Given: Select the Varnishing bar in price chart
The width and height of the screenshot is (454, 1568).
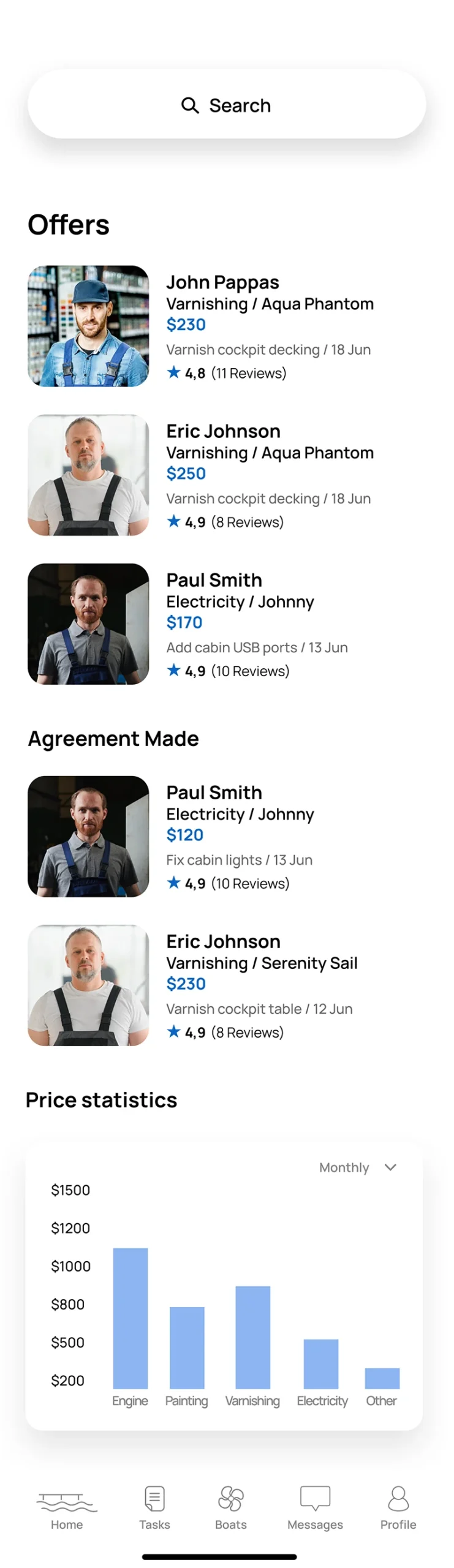Looking at the screenshot, I should coord(252,1337).
